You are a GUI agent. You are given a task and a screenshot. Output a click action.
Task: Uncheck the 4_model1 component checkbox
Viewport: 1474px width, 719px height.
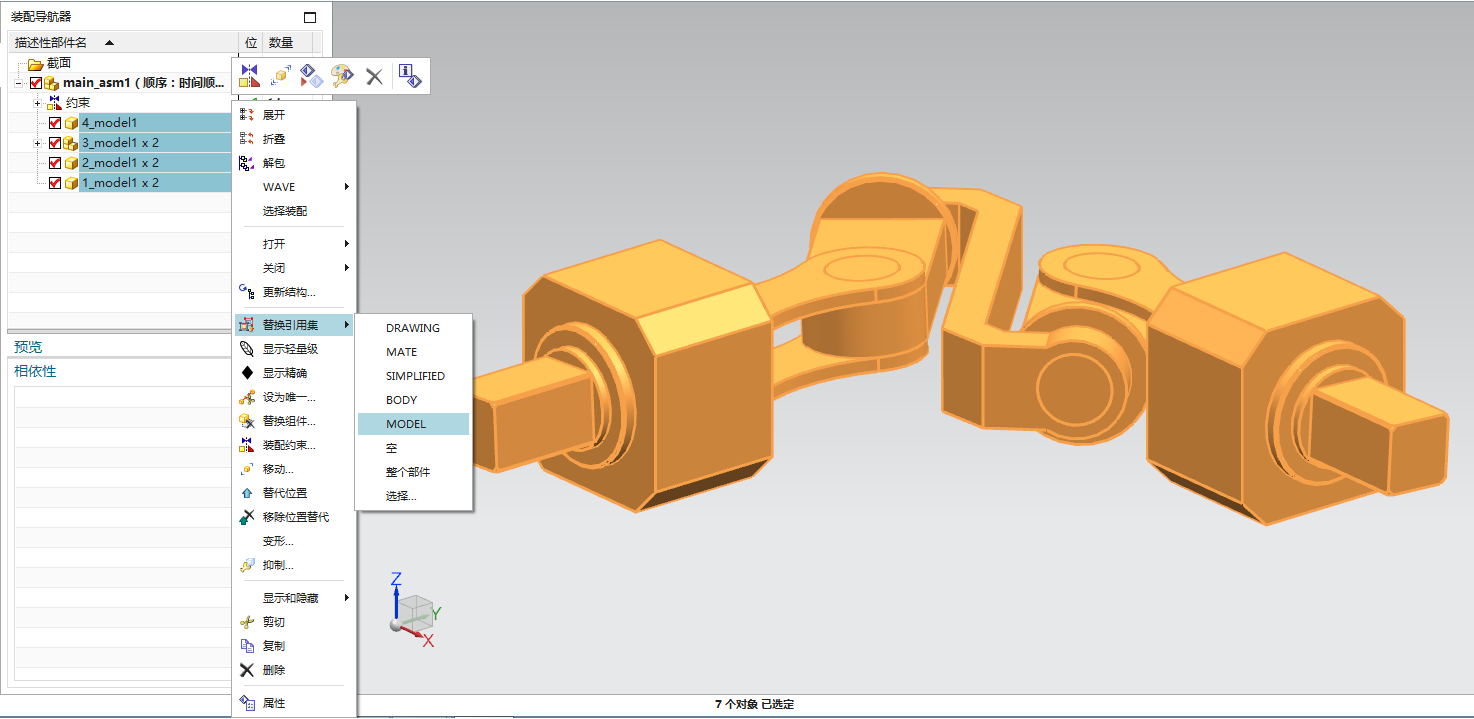55,123
